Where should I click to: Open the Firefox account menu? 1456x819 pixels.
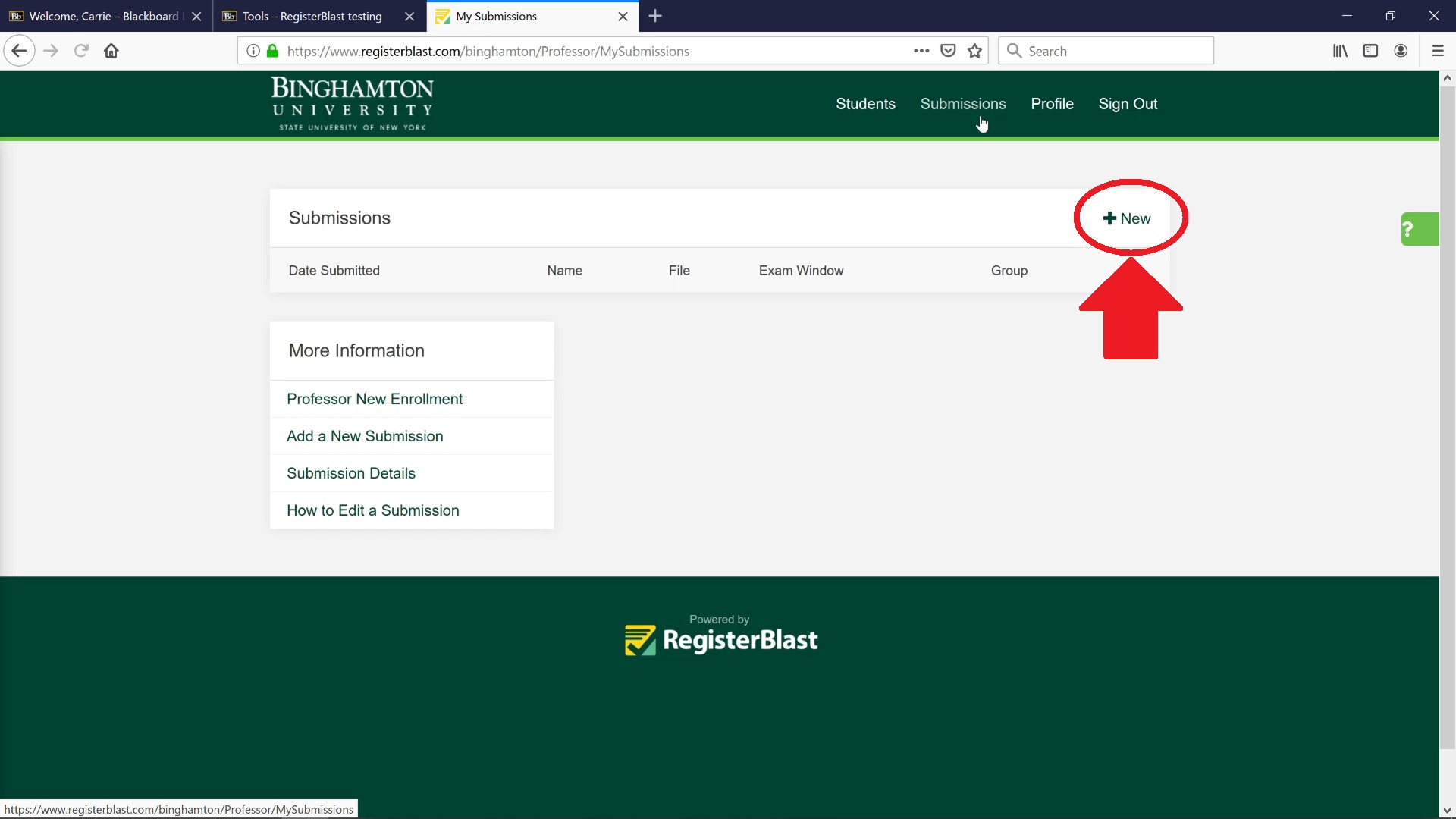point(1401,50)
